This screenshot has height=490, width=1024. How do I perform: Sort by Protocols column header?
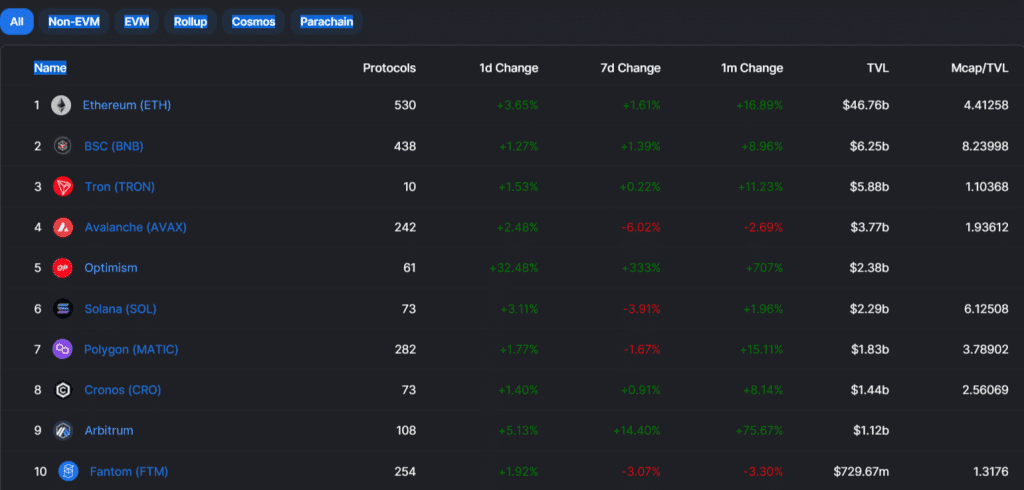(x=389, y=68)
